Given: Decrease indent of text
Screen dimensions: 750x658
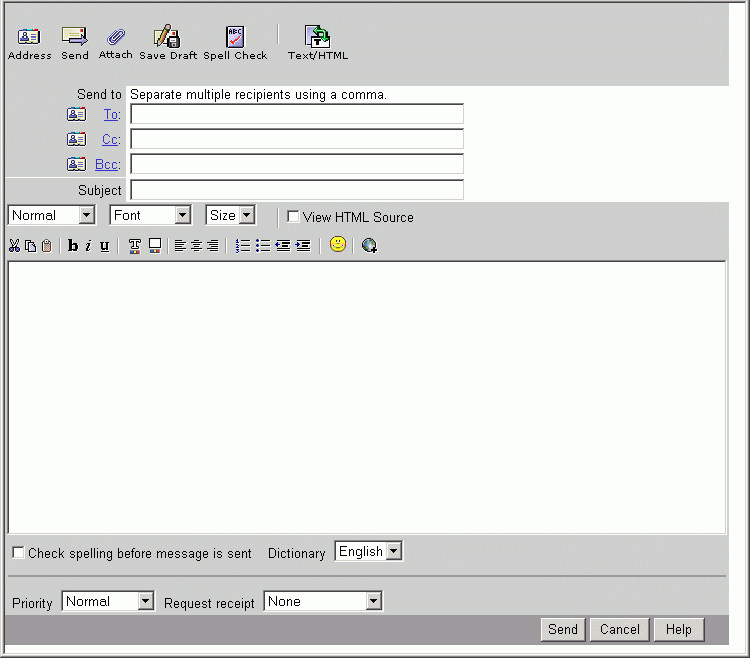Looking at the screenshot, I should pos(283,246).
